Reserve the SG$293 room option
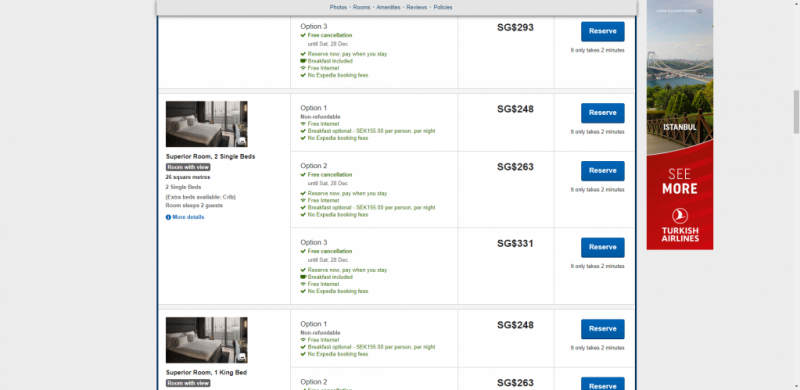Viewport: 800px width, 390px height. (603, 31)
